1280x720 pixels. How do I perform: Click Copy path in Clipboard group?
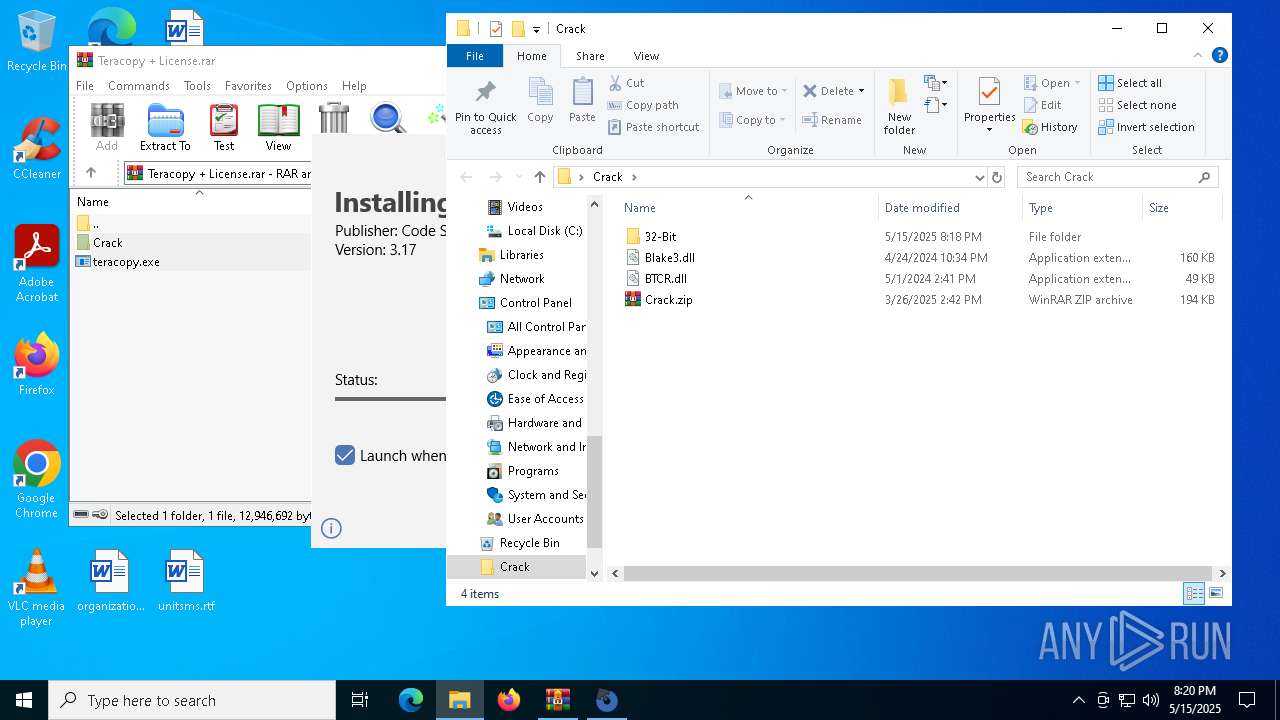click(x=643, y=105)
